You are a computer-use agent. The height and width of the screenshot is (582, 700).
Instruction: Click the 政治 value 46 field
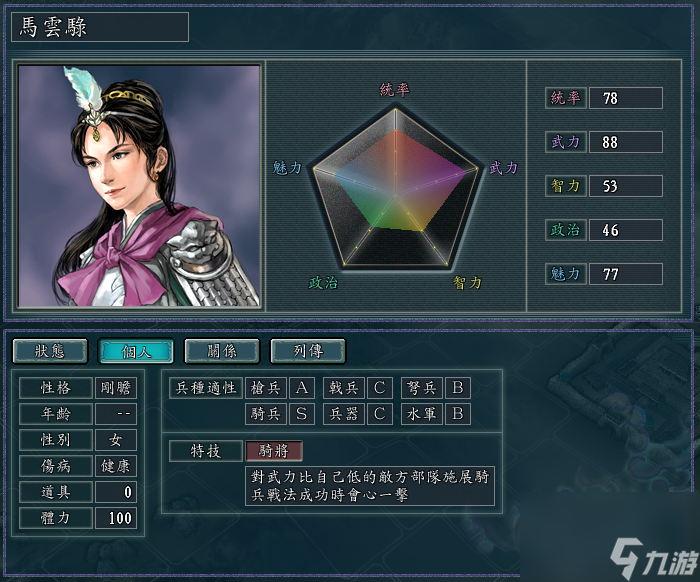(625, 230)
